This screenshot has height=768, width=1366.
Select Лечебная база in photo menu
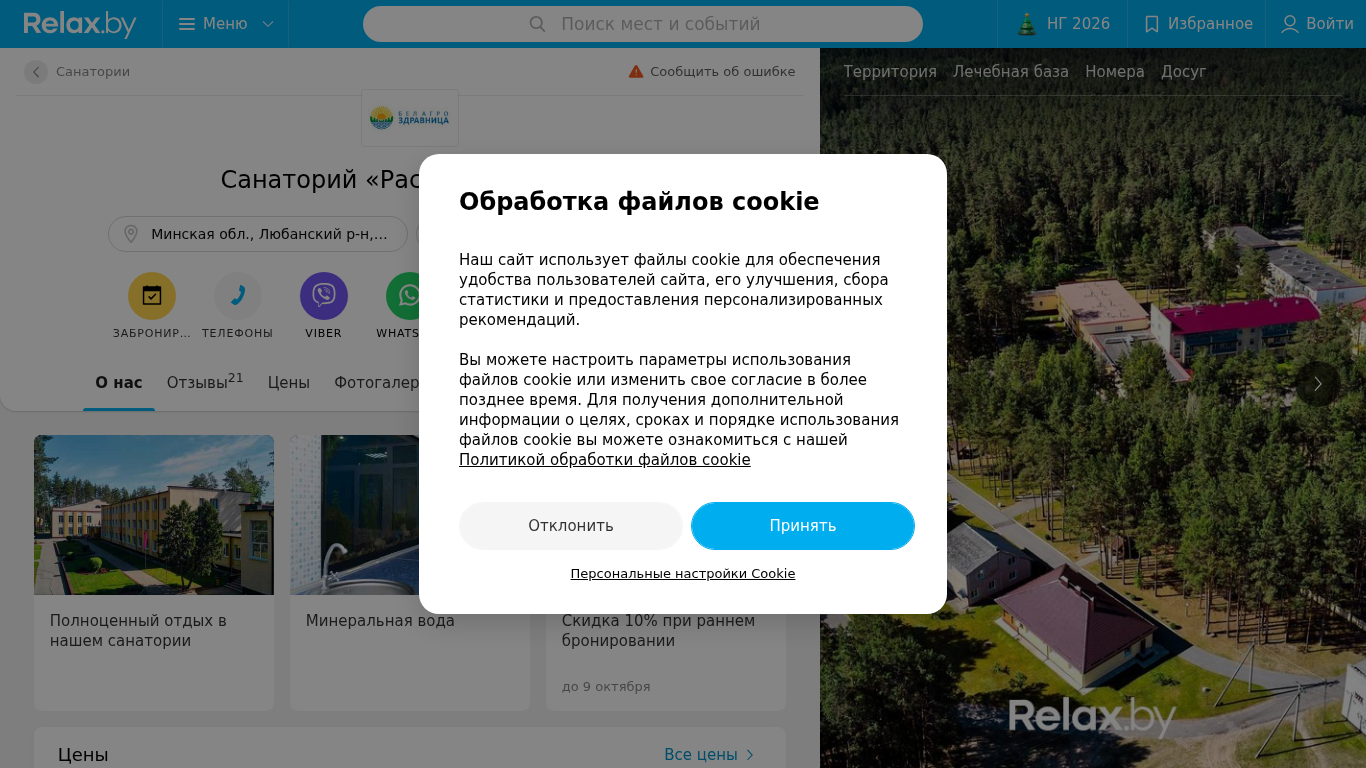click(x=1011, y=72)
